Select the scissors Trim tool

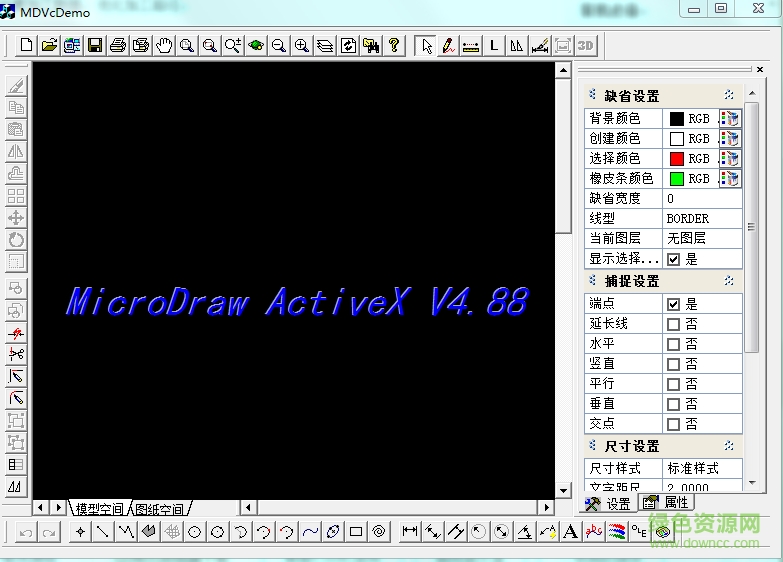(16, 354)
